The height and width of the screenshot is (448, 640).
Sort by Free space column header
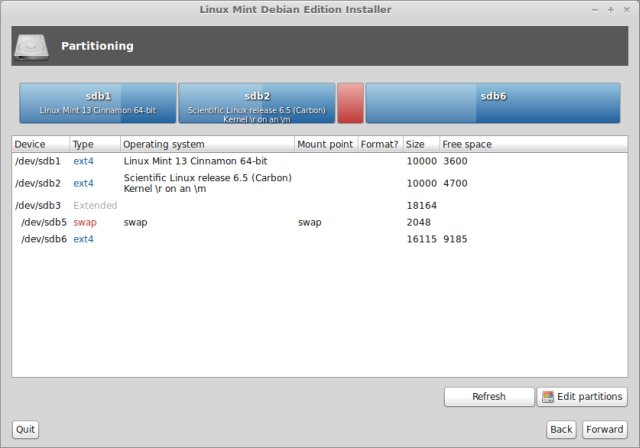point(533,144)
